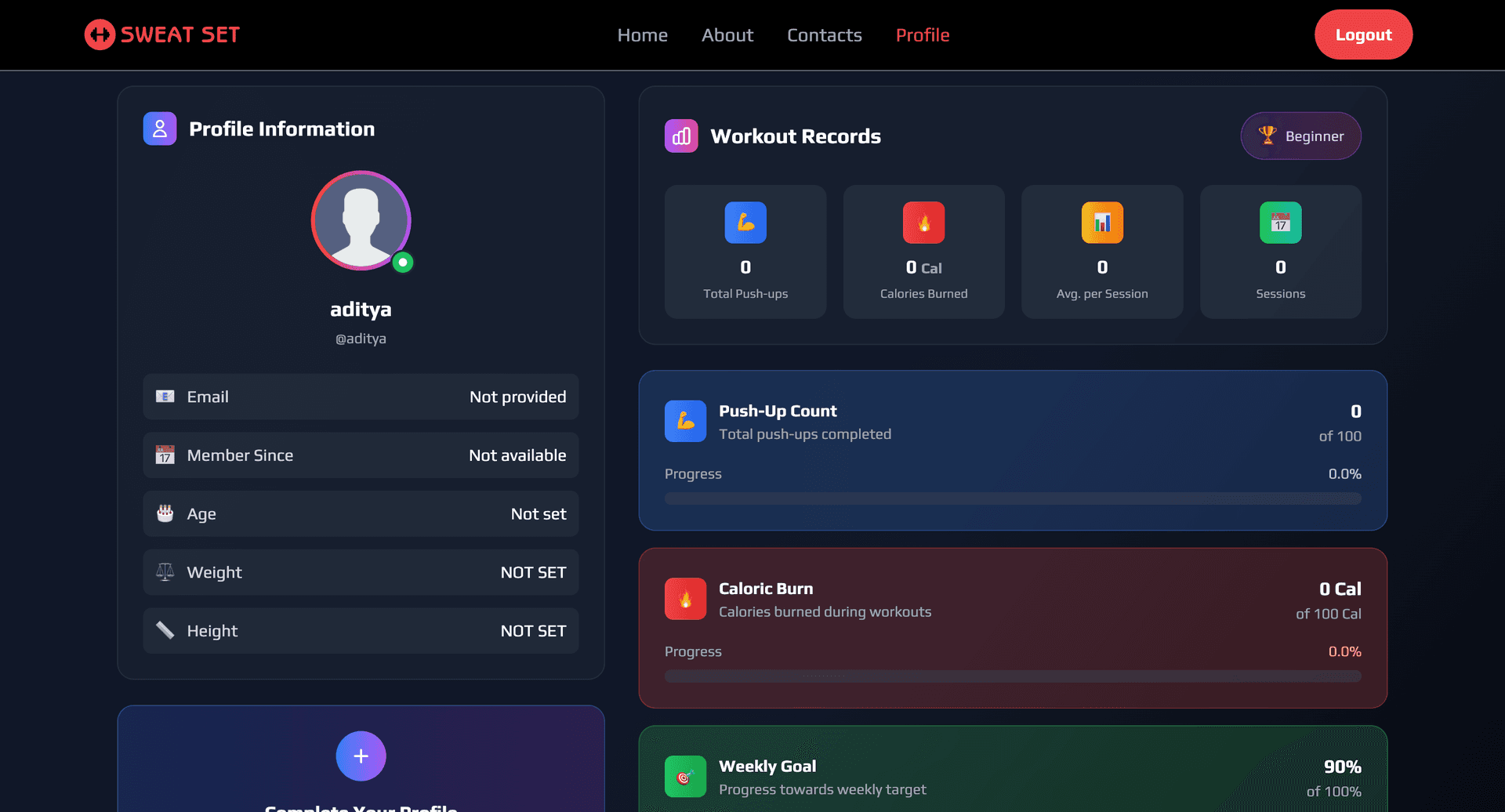Click the SWEAT SET brand text
Image resolution: width=1505 pixels, height=812 pixels.
click(180, 34)
